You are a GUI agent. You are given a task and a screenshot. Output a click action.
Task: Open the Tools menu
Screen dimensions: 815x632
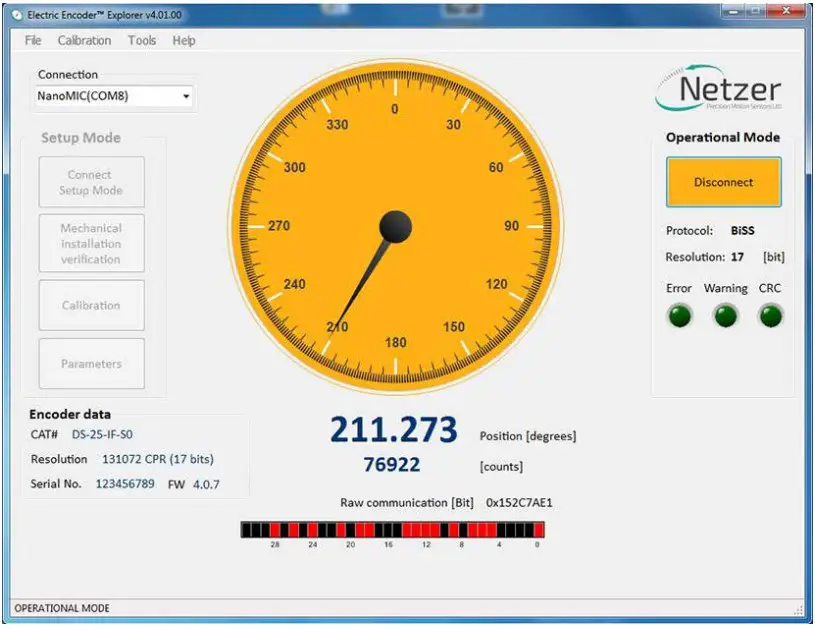142,40
